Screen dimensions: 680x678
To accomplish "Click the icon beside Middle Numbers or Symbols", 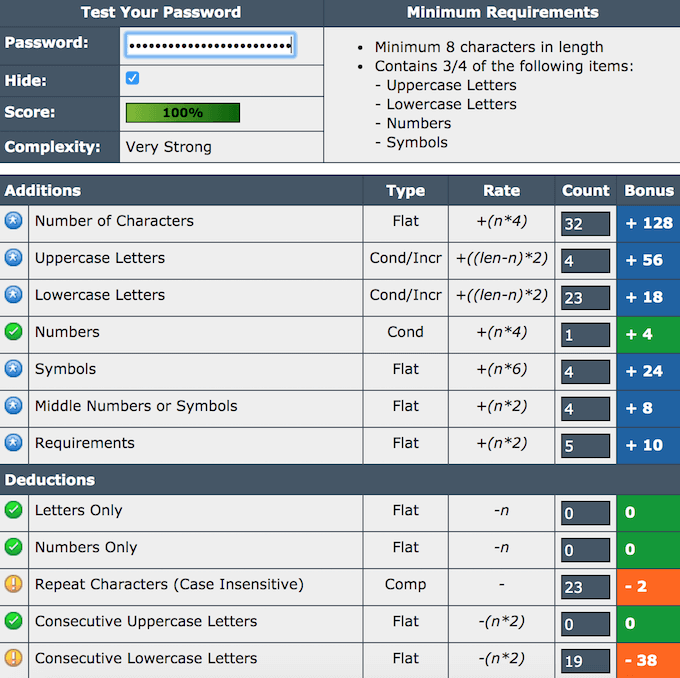I will pyautogui.click(x=14, y=406).
